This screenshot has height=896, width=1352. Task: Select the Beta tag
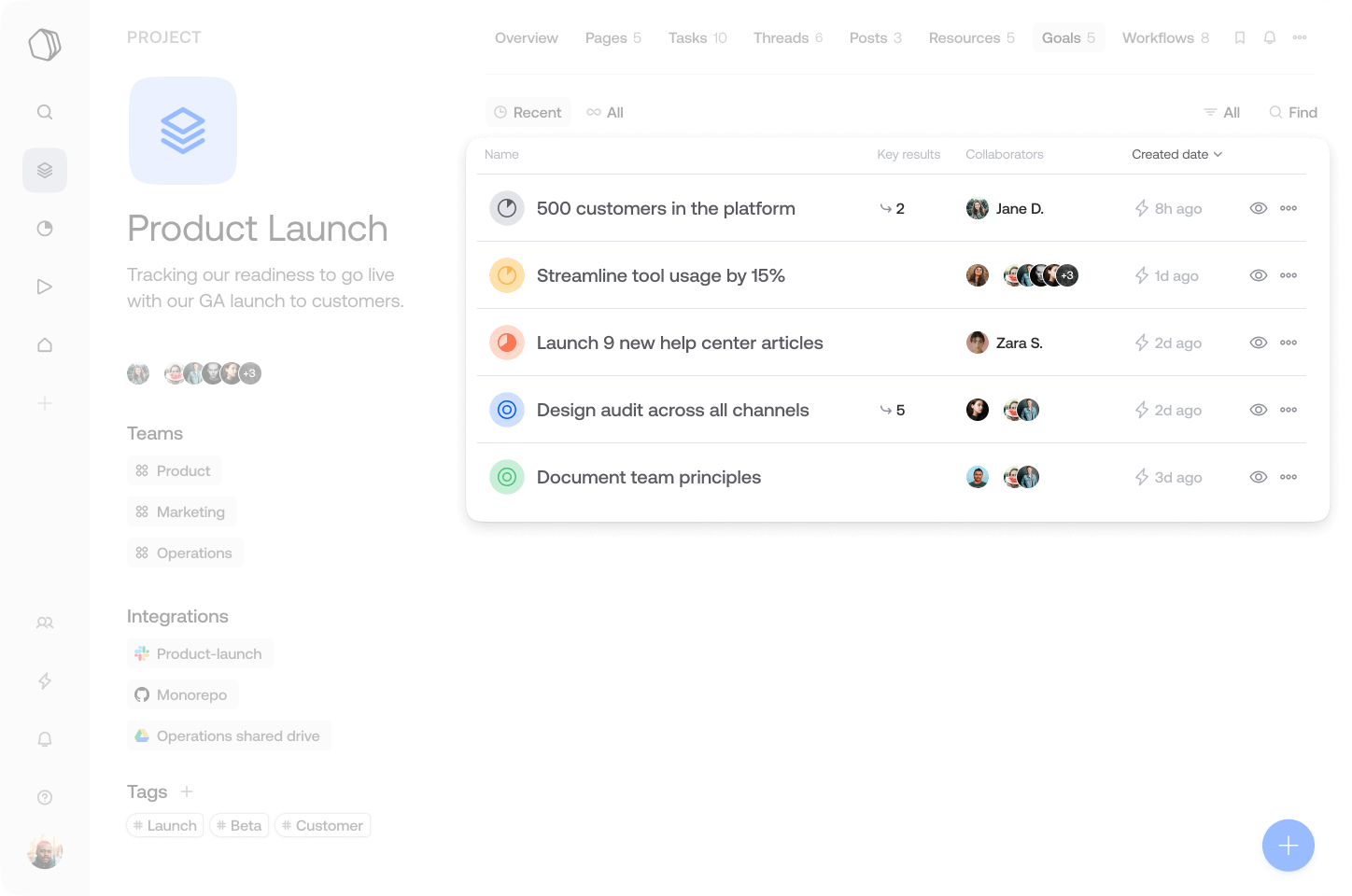tap(239, 825)
